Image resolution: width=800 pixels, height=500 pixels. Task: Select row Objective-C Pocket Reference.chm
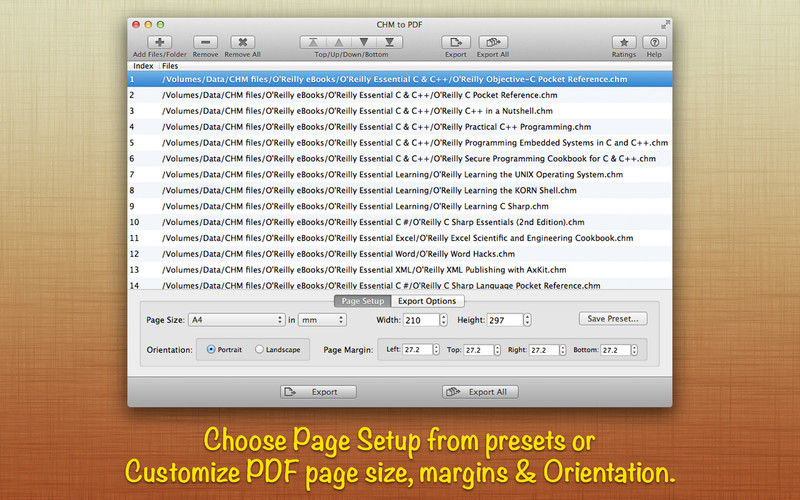click(399, 79)
